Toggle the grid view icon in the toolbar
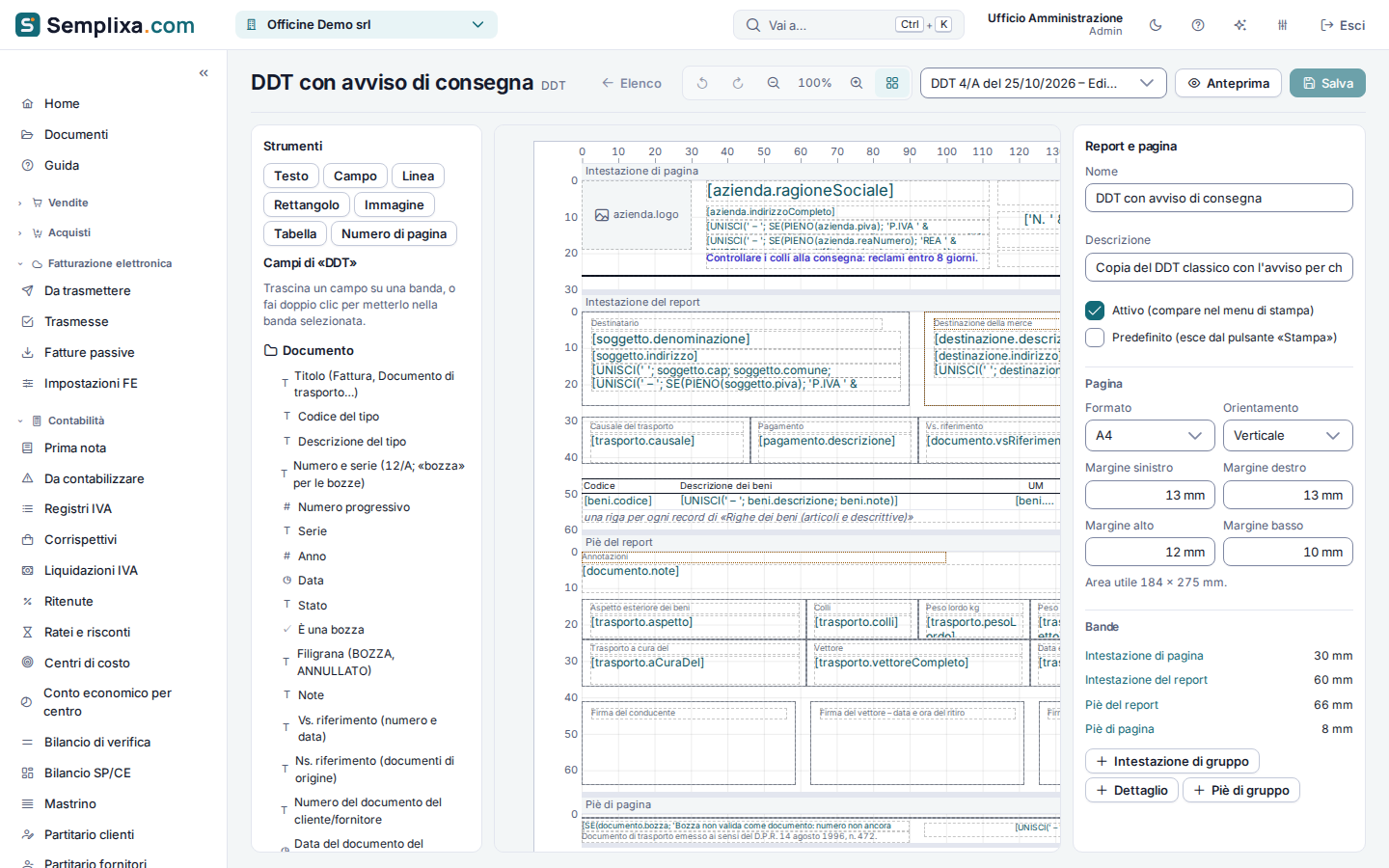The width and height of the screenshot is (1389, 868). click(892, 83)
